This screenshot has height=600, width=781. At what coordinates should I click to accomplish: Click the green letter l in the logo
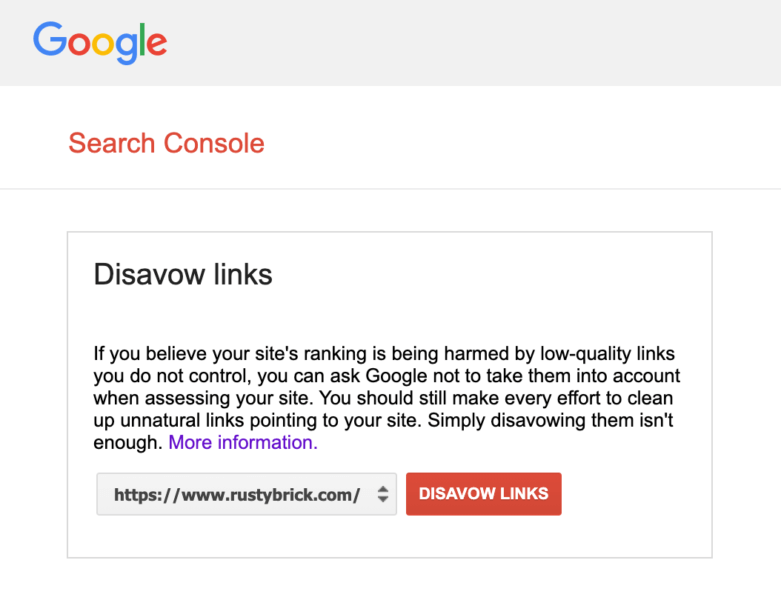pos(142,39)
